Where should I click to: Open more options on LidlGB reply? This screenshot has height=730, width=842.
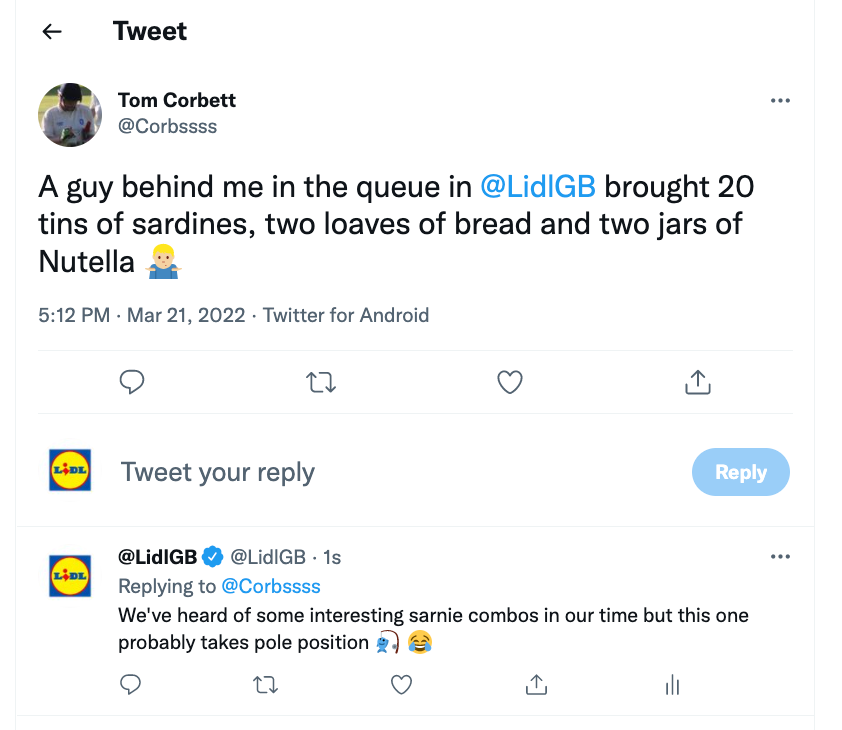point(780,556)
